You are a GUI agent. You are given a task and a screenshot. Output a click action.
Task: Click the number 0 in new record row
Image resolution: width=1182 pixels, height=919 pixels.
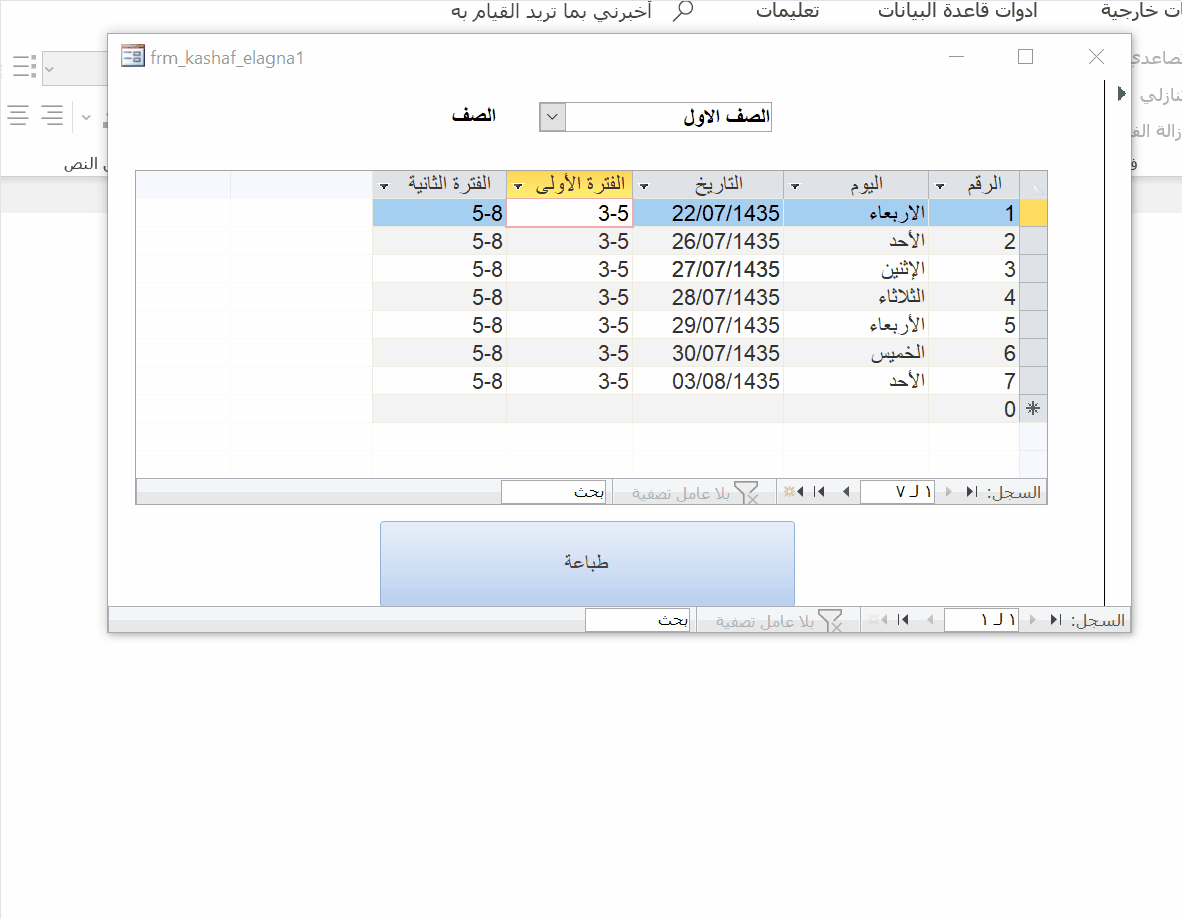click(x=1009, y=409)
